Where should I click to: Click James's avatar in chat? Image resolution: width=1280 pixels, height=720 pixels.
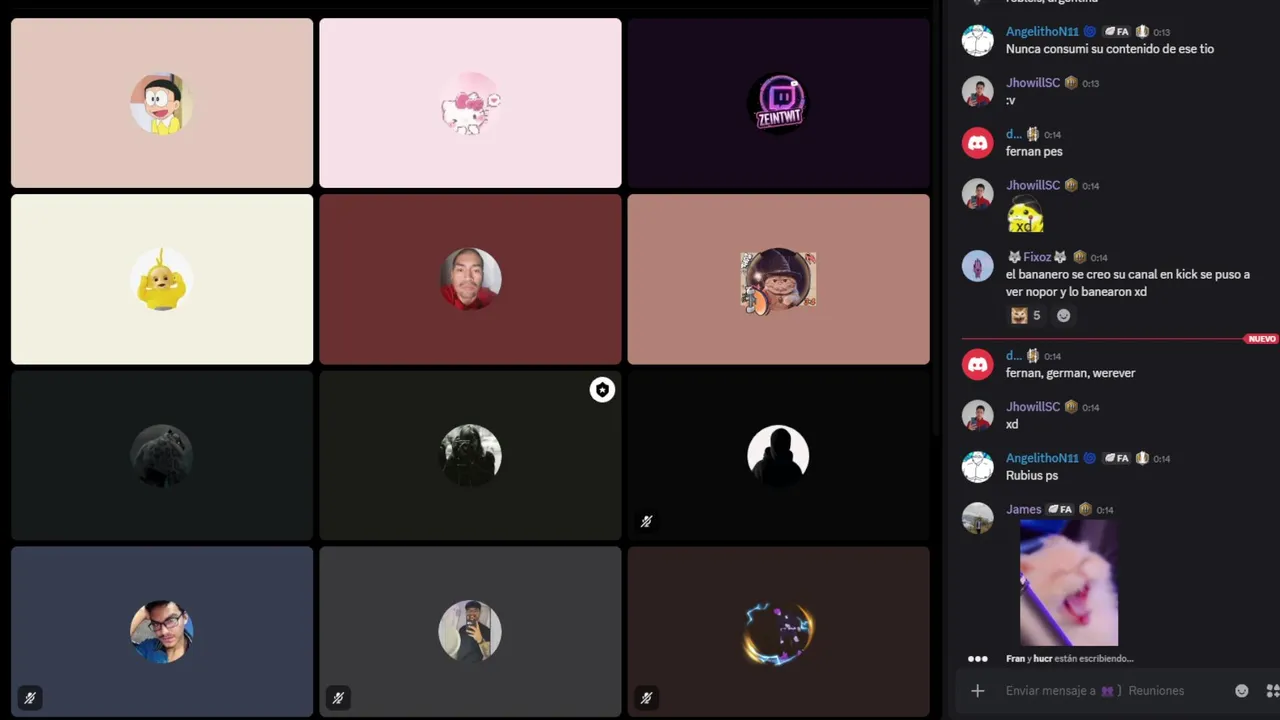click(977, 518)
